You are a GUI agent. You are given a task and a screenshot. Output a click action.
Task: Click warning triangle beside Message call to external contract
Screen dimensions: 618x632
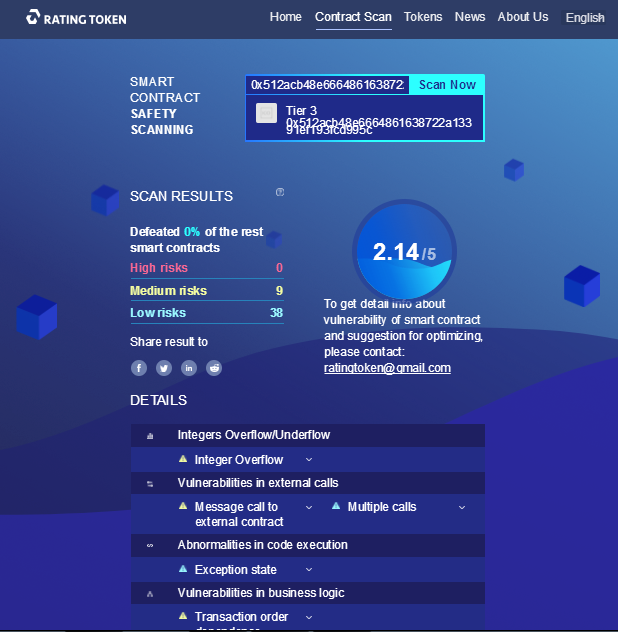click(183, 506)
